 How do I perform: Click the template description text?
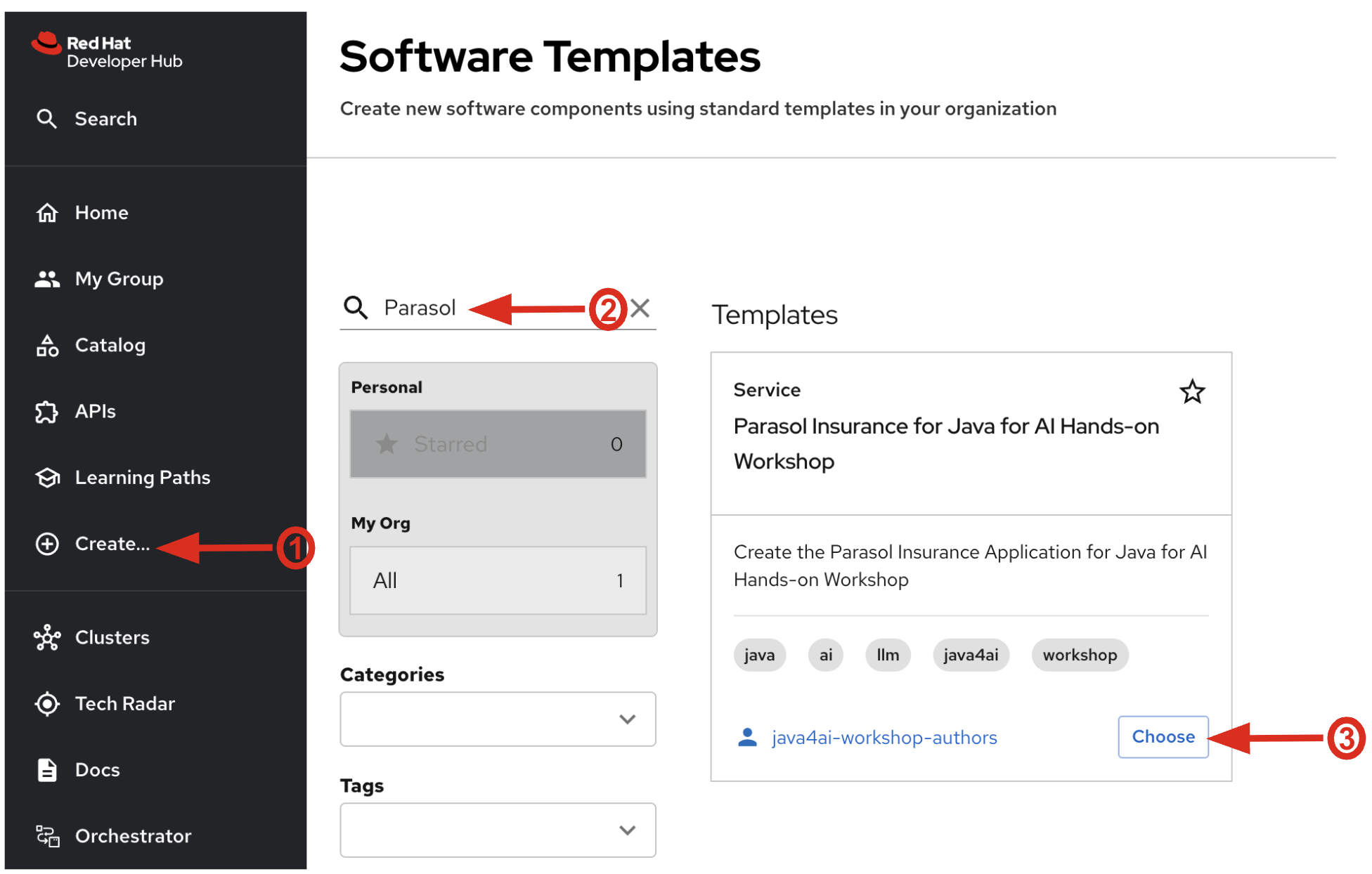click(970, 566)
